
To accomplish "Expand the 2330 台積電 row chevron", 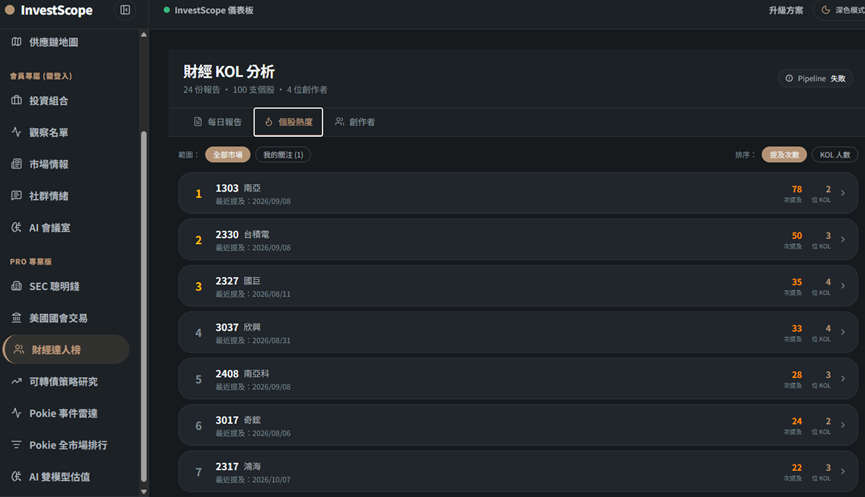I will coord(843,239).
